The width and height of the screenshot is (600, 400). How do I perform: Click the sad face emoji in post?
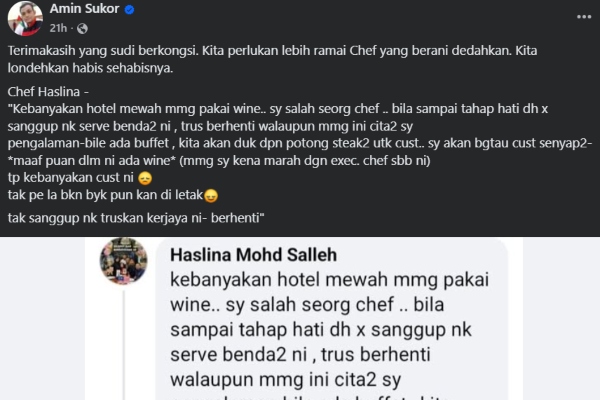coord(145,178)
